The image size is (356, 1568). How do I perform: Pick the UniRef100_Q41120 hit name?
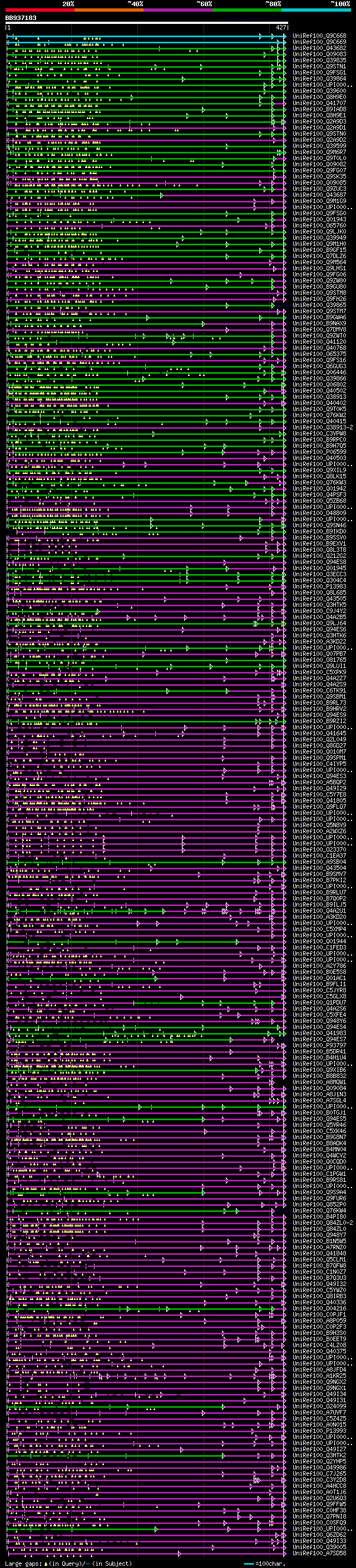pyautogui.click(x=319, y=342)
